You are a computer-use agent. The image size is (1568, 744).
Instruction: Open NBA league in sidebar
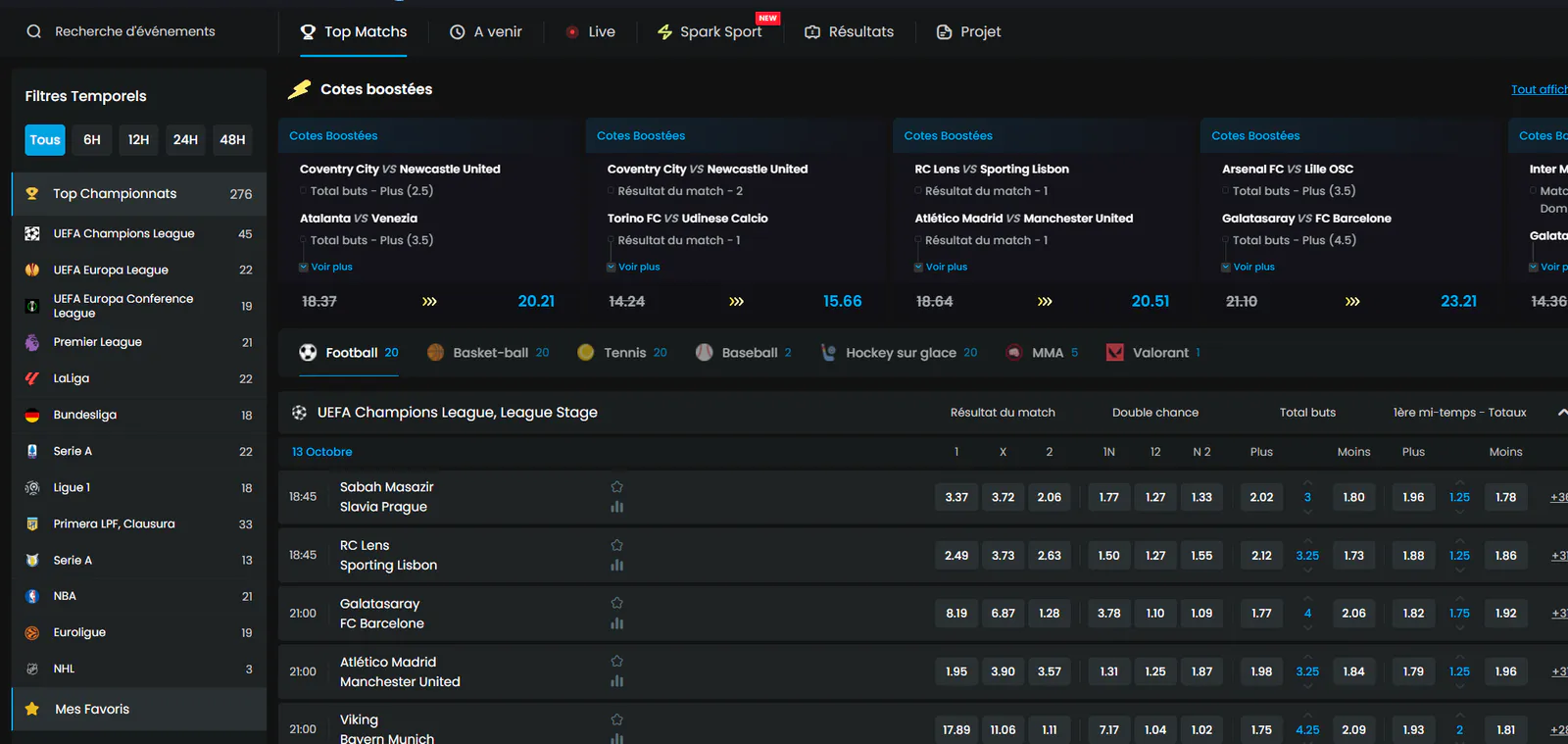click(139, 596)
